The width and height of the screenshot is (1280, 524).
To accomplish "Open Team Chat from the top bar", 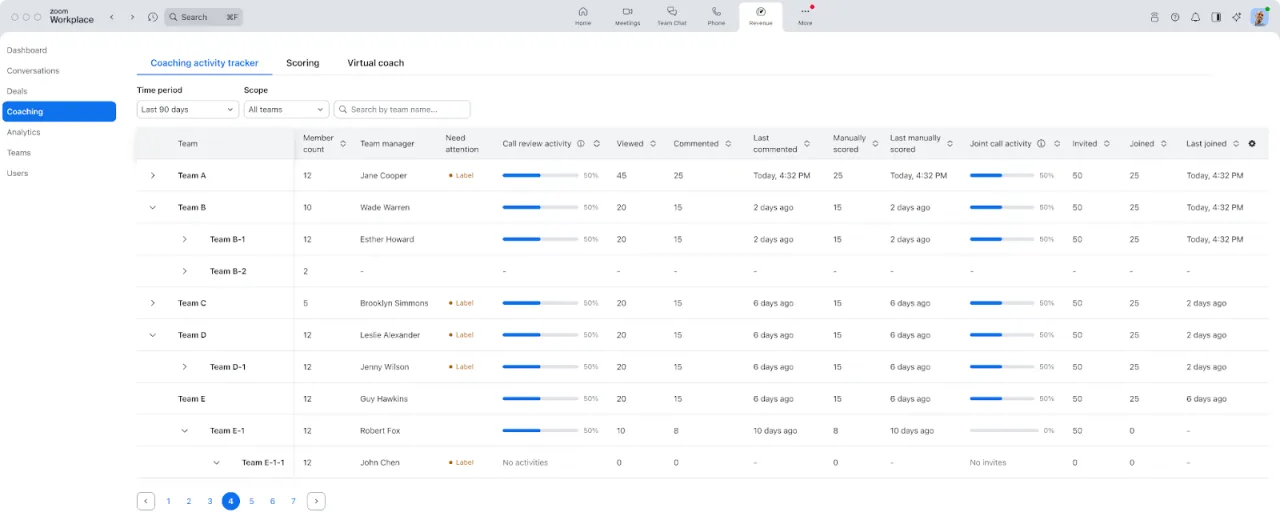I will pyautogui.click(x=672, y=15).
